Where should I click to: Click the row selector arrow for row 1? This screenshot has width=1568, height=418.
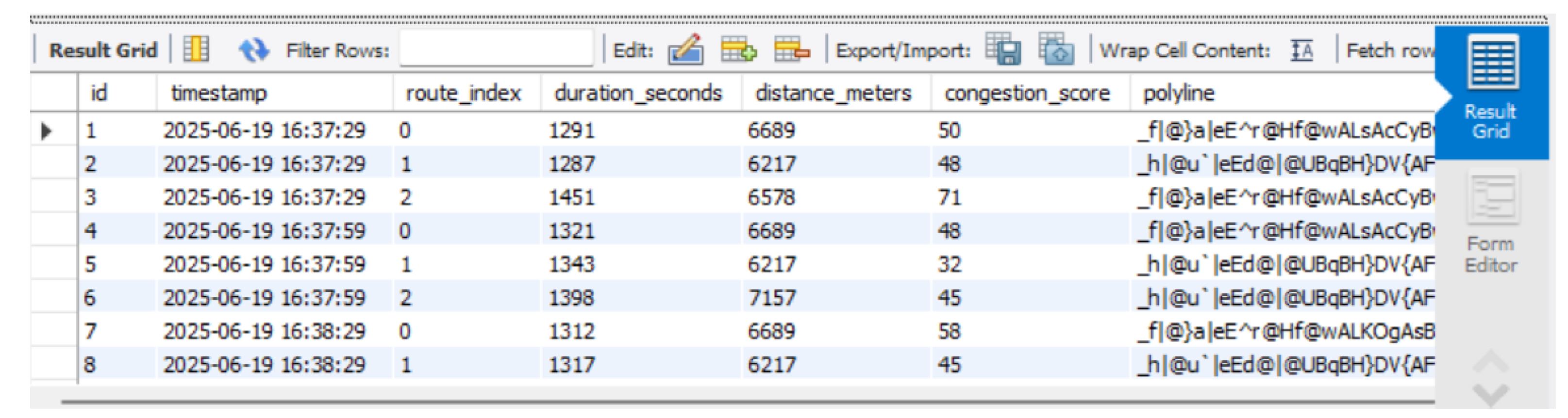point(46,130)
